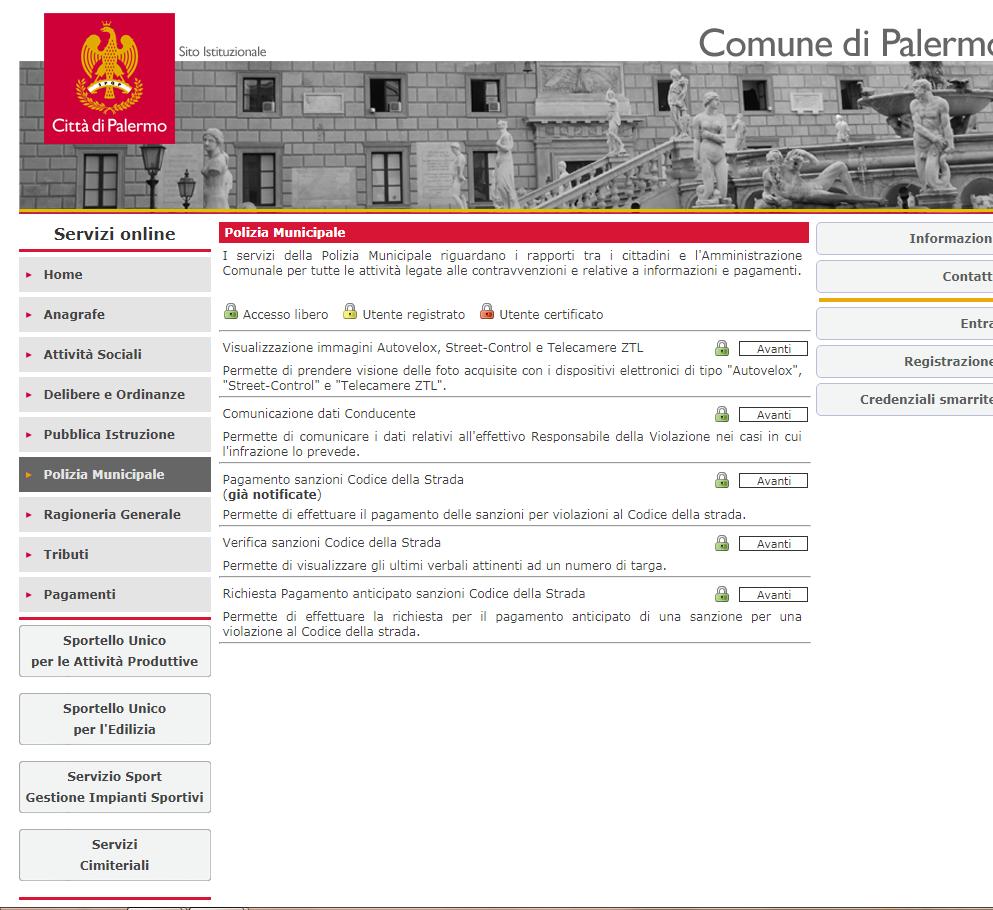Click the padlock next to Verifica sanzioni service
Screen dimensions: 993x910
721,543
